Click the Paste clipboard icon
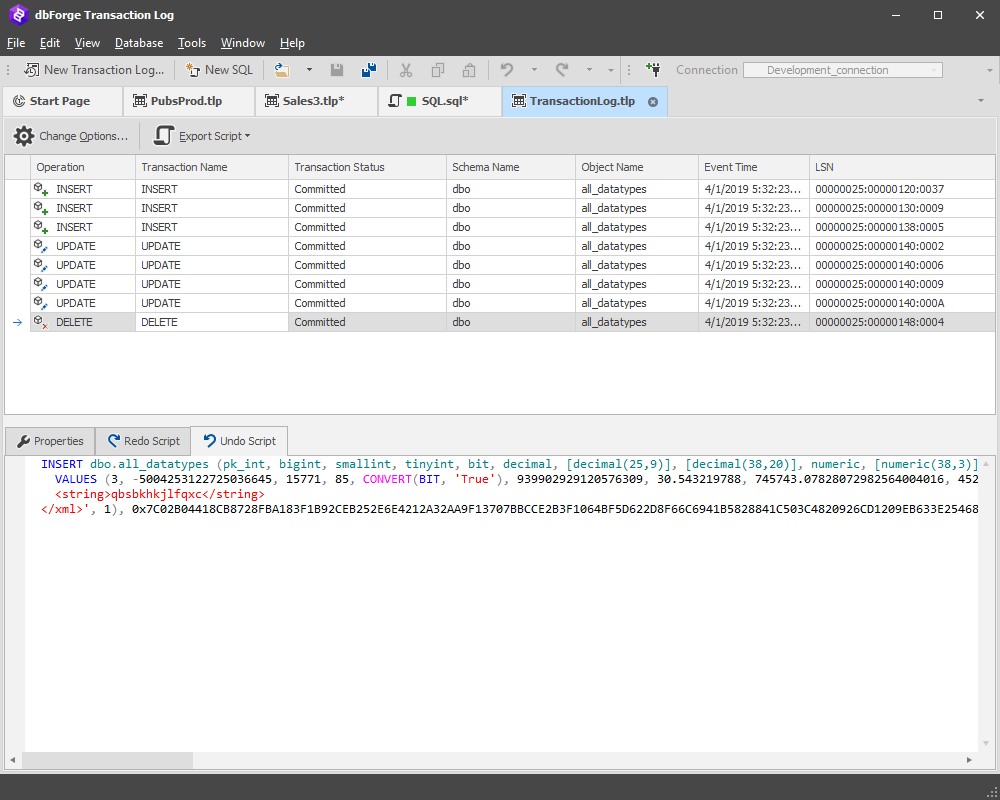 tap(469, 70)
